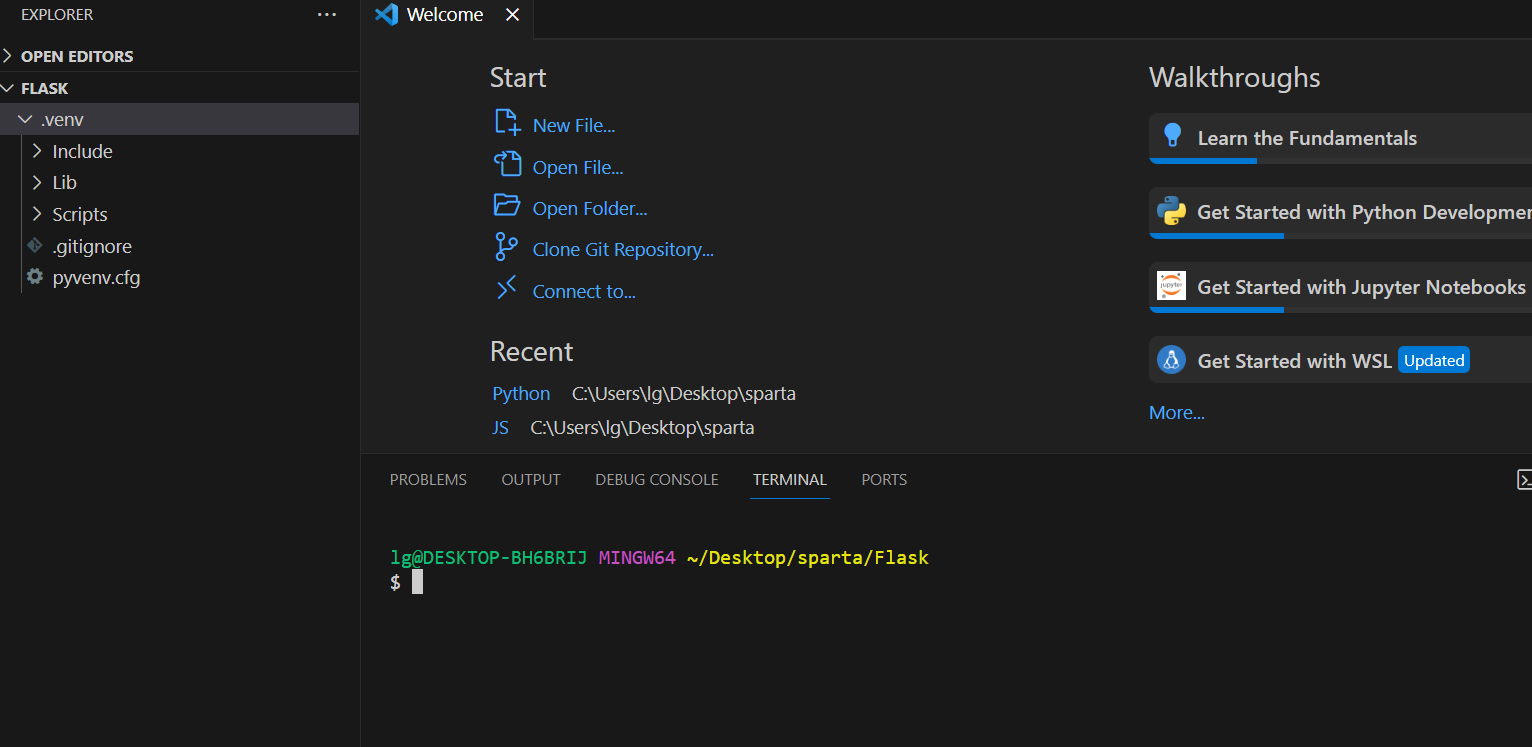1532x747 pixels.
Task: Click the VS Code logo on Welcome tab
Action: pos(386,15)
